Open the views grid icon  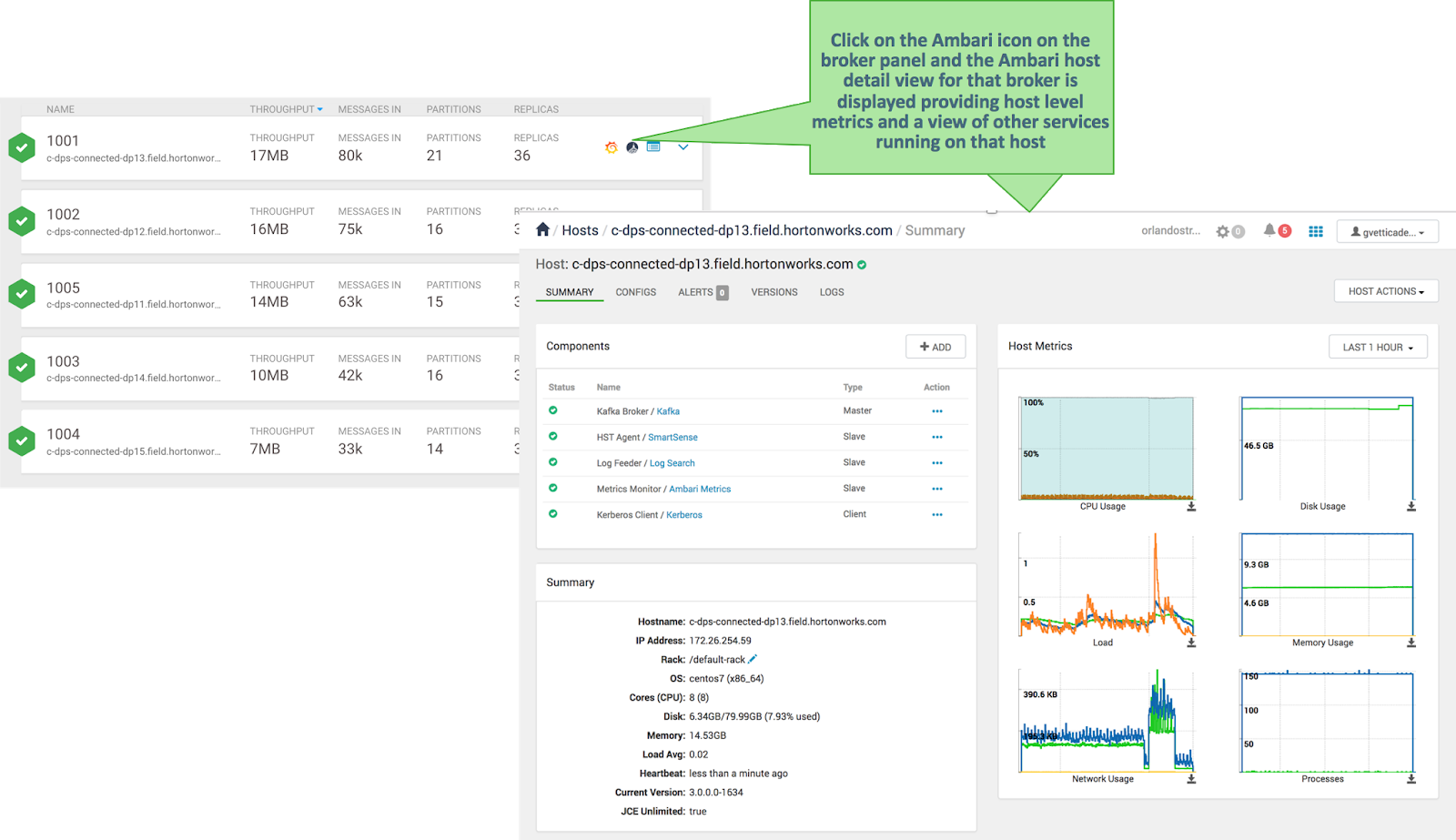click(1316, 231)
